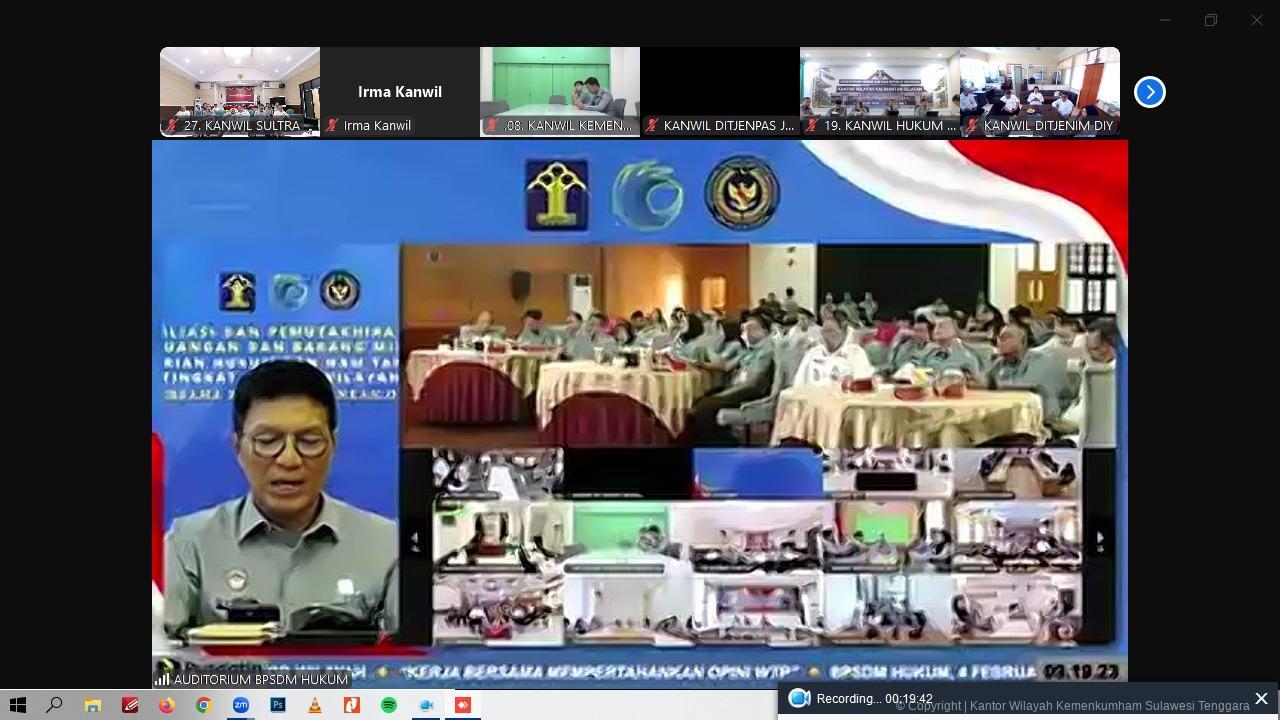Screen dimensions: 1280x720
Task: Select the KANWIL DITJENPAS participant tile
Action: [x=720, y=91]
